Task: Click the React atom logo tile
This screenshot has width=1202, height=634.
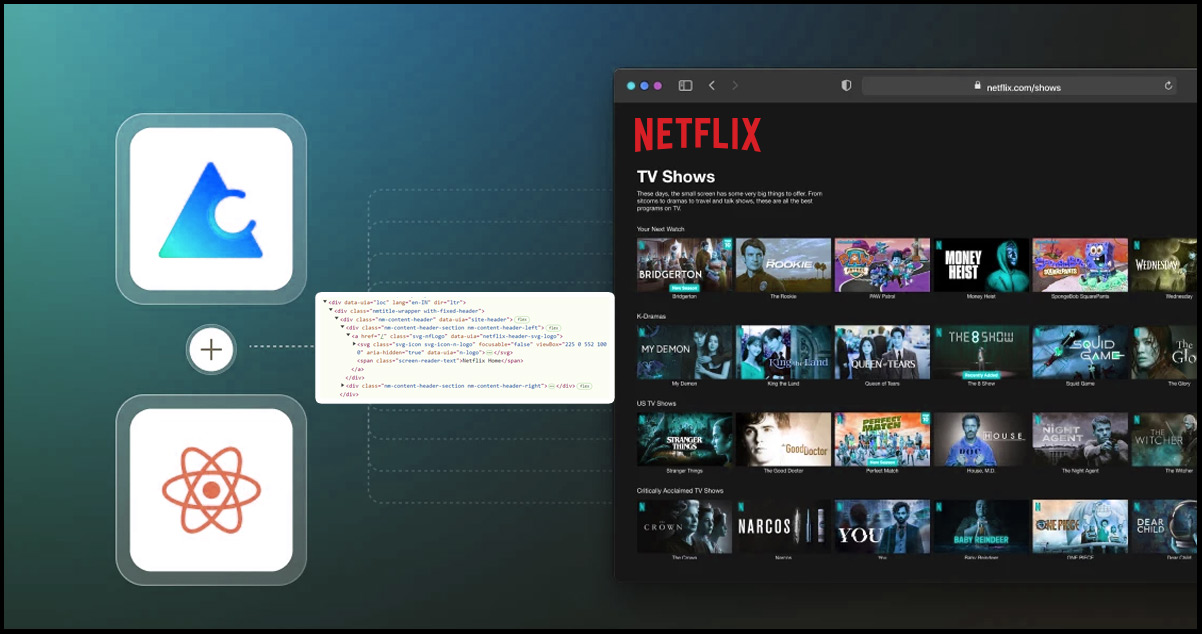Action: tap(211, 490)
